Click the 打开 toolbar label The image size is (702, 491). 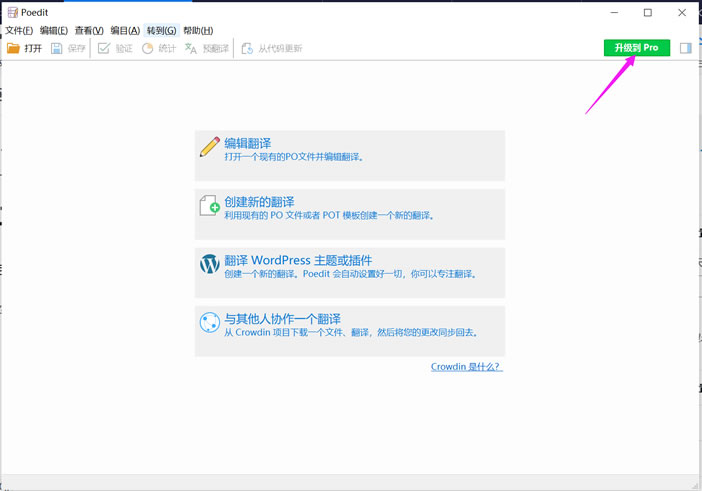coord(33,48)
